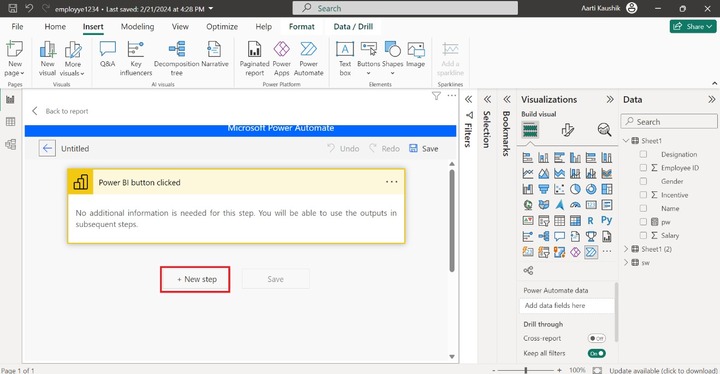Image resolution: width=720 pixels, height=374 pixels.
Task: Select the ribbon chart visual
Action: click(x=607, y=174)
